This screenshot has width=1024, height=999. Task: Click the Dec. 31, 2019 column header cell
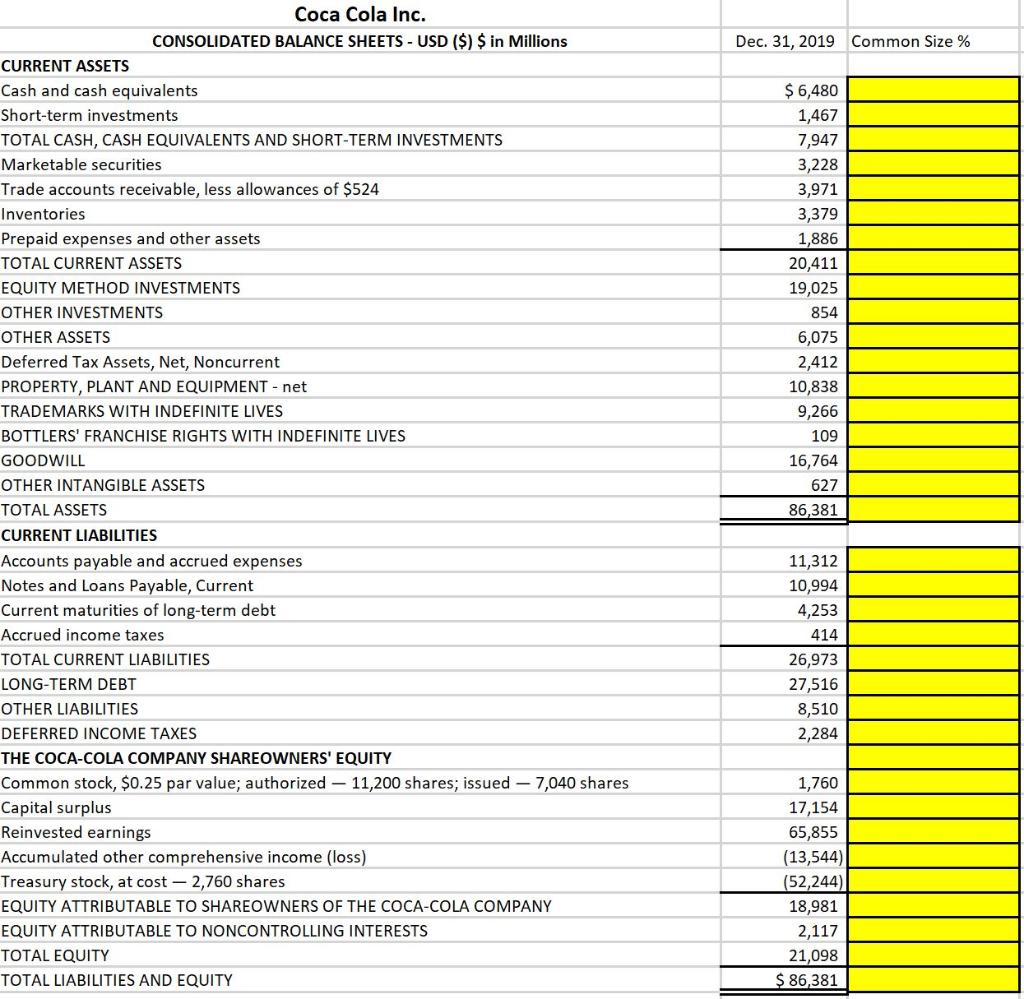coord(782,41)
